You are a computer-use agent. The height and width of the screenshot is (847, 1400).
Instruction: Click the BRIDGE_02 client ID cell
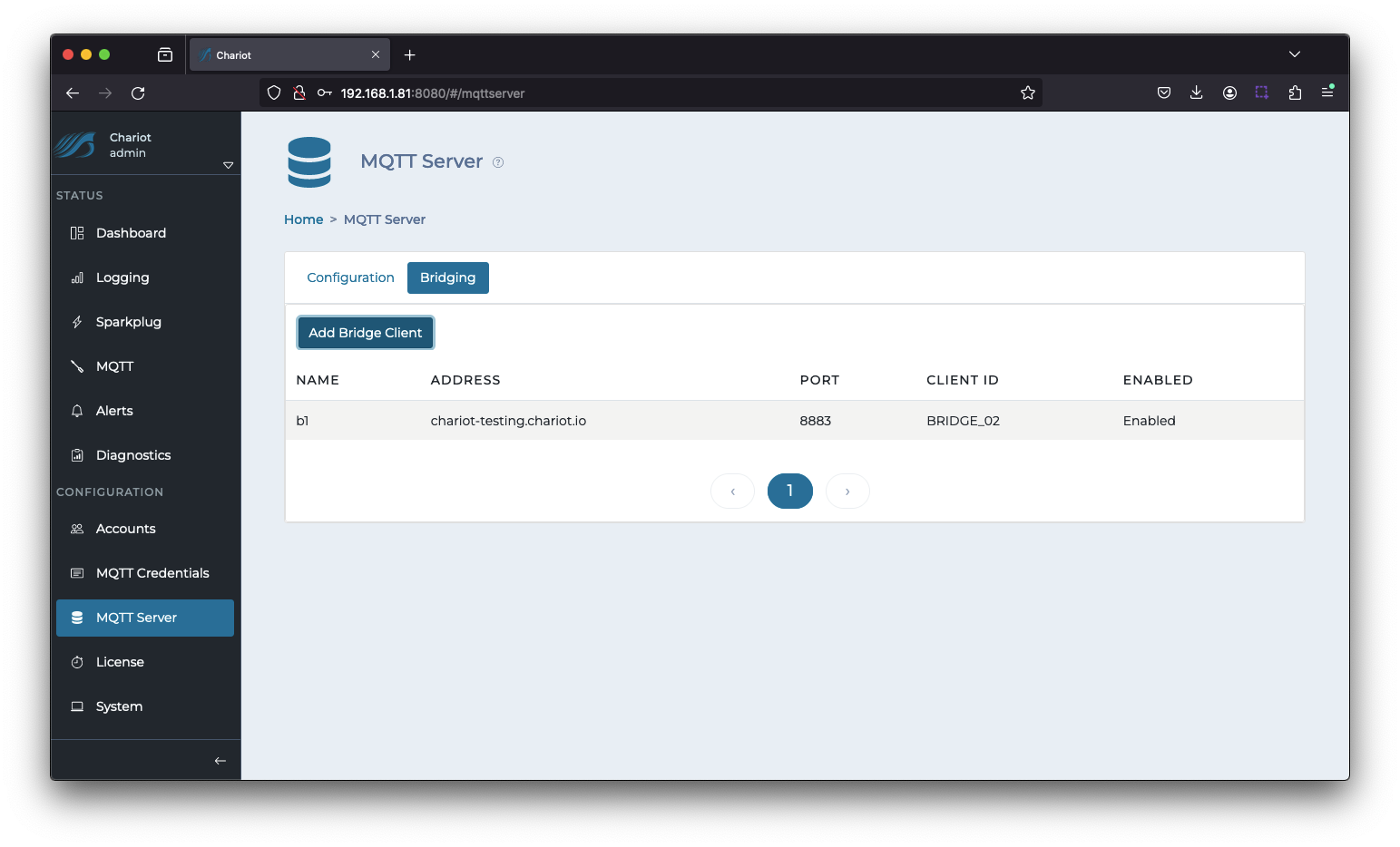coord(963,421)
